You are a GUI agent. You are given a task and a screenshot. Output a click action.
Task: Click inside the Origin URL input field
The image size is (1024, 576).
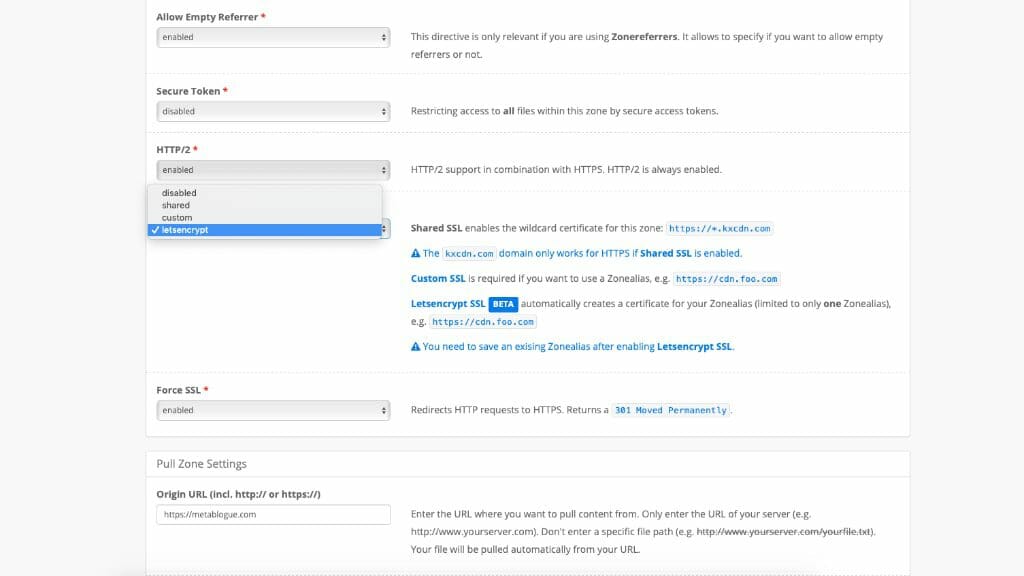point(272,513)
